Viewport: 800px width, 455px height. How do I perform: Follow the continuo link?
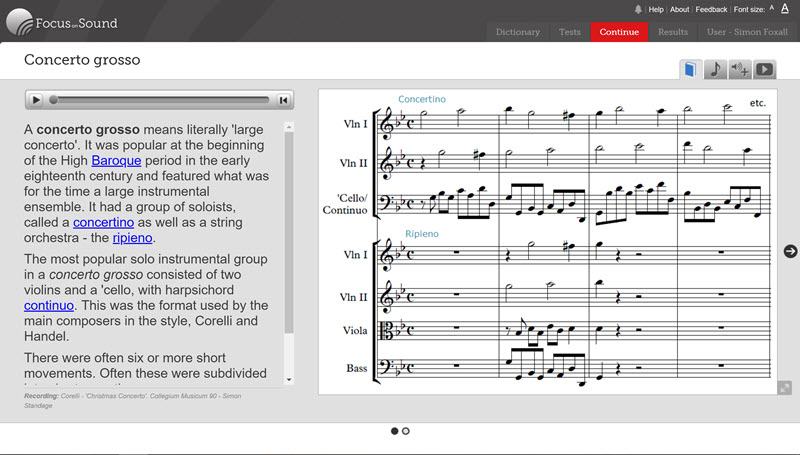coord(49,306)
